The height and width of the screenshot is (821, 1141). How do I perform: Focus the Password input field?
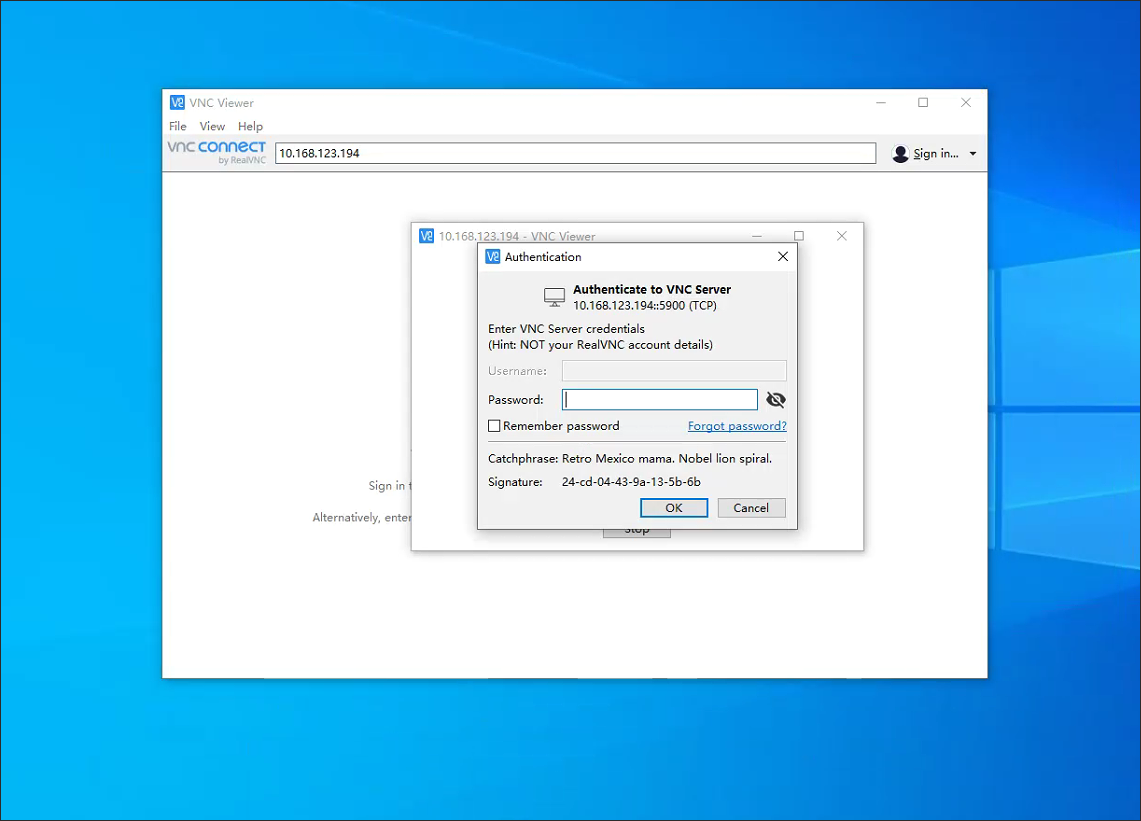[x=660, y=400]
